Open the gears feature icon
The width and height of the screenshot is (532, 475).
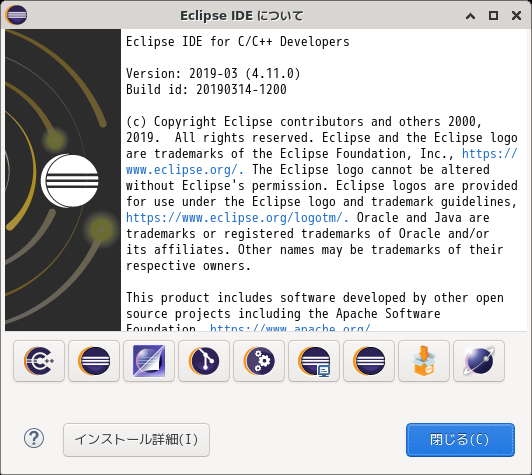[259, 361]
